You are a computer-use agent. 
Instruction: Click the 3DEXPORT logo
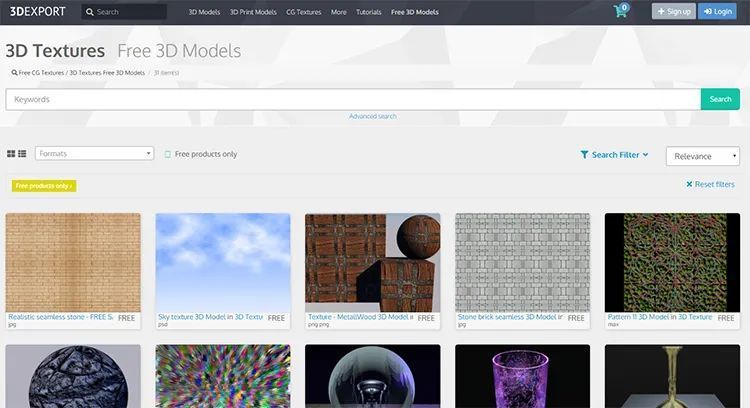tap(37, 11)
